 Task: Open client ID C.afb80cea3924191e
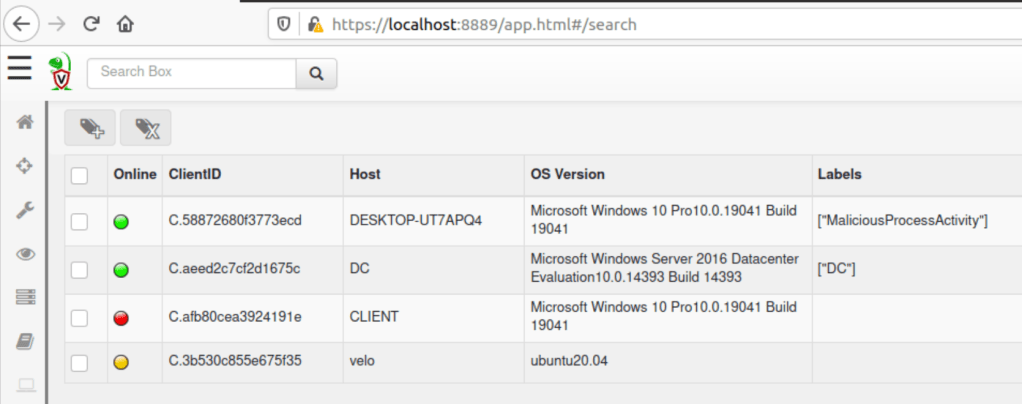pos(234,317)
